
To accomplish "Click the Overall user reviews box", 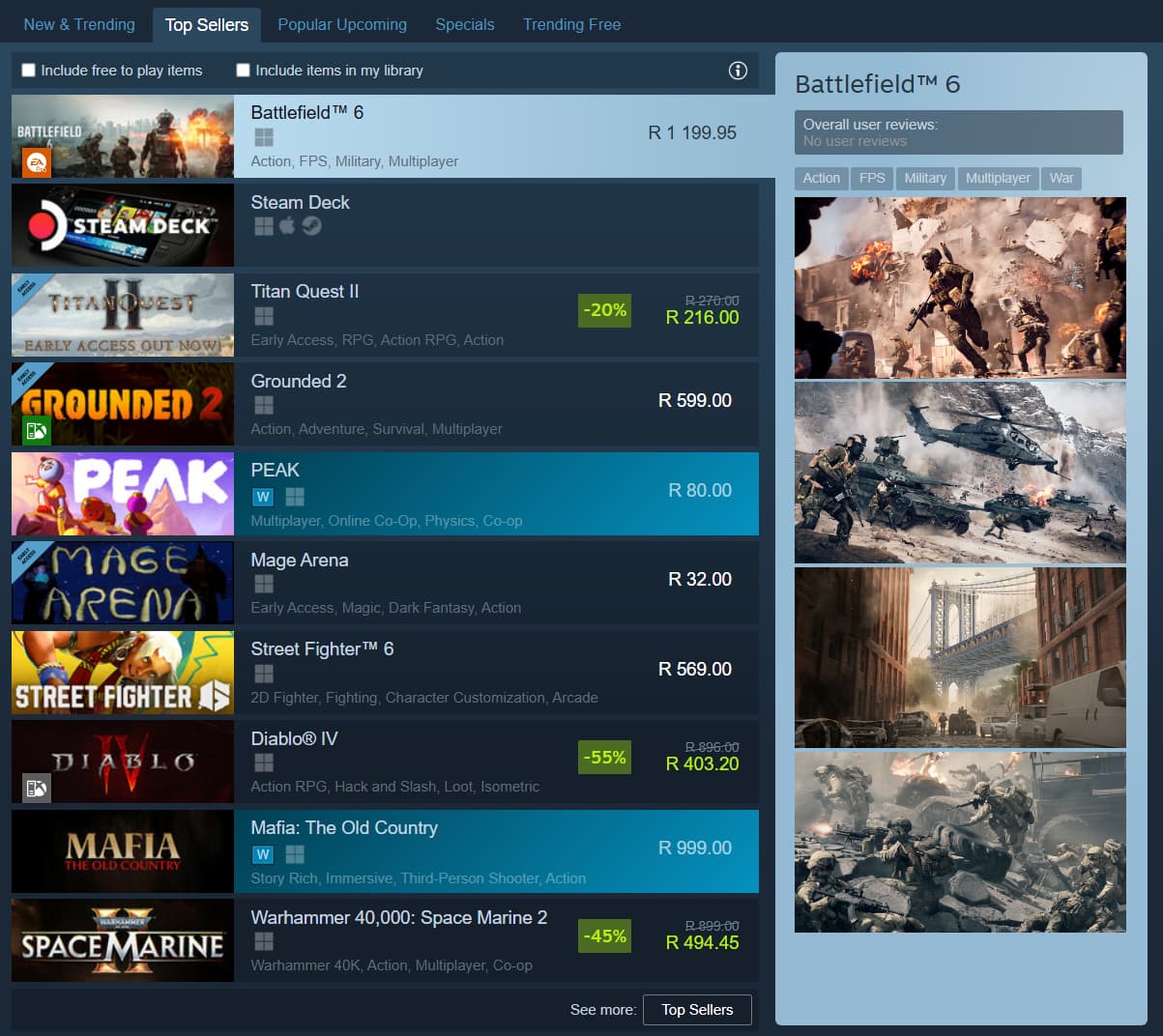I will click(959, 132).
